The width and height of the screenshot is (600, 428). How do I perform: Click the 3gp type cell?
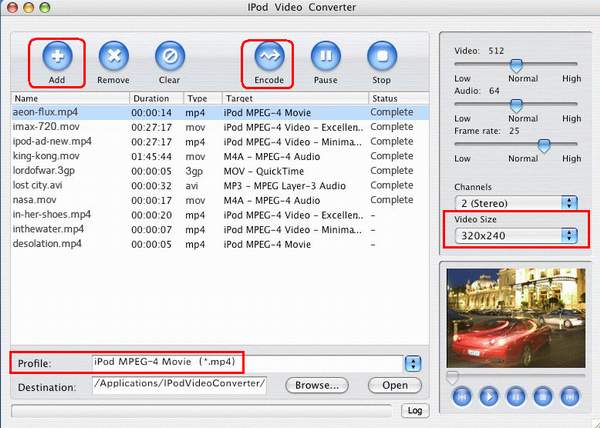pyautogui.click(x=194, y=171)
